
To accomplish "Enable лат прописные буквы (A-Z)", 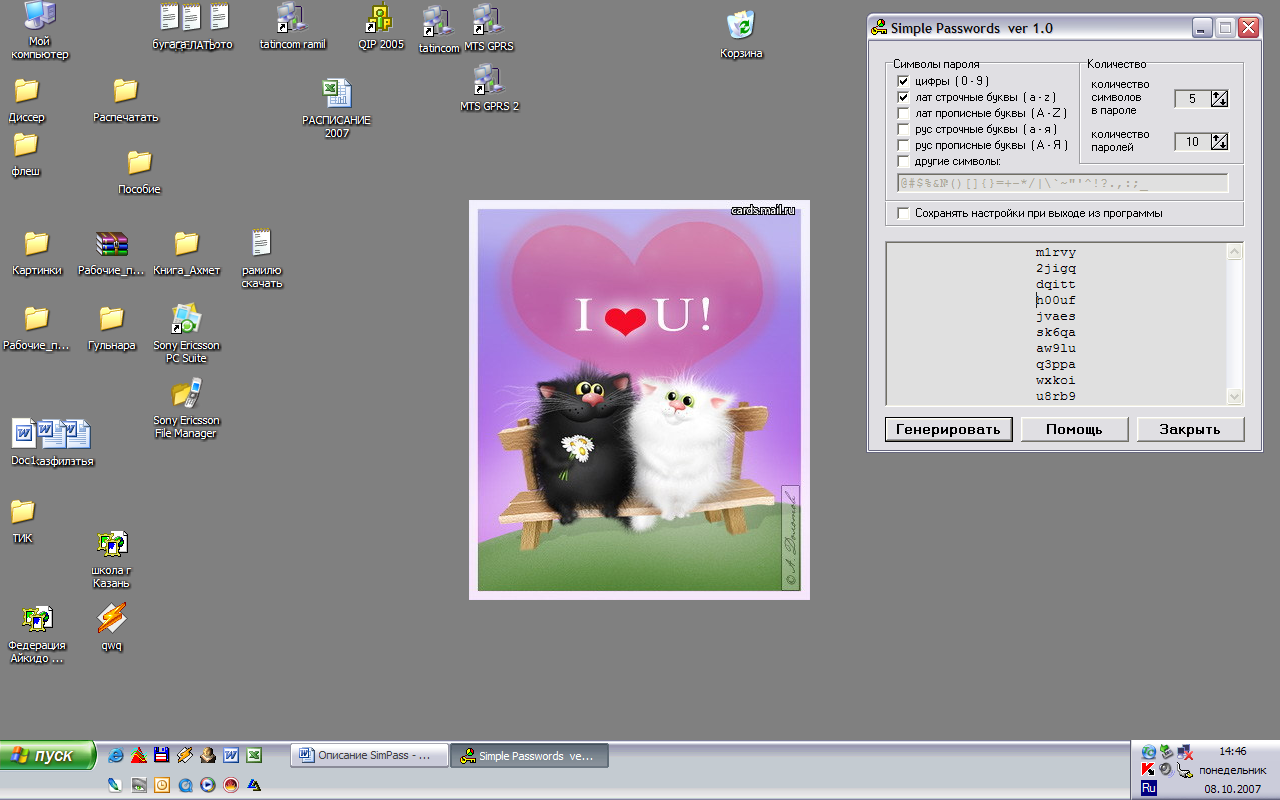I will 903,113.
